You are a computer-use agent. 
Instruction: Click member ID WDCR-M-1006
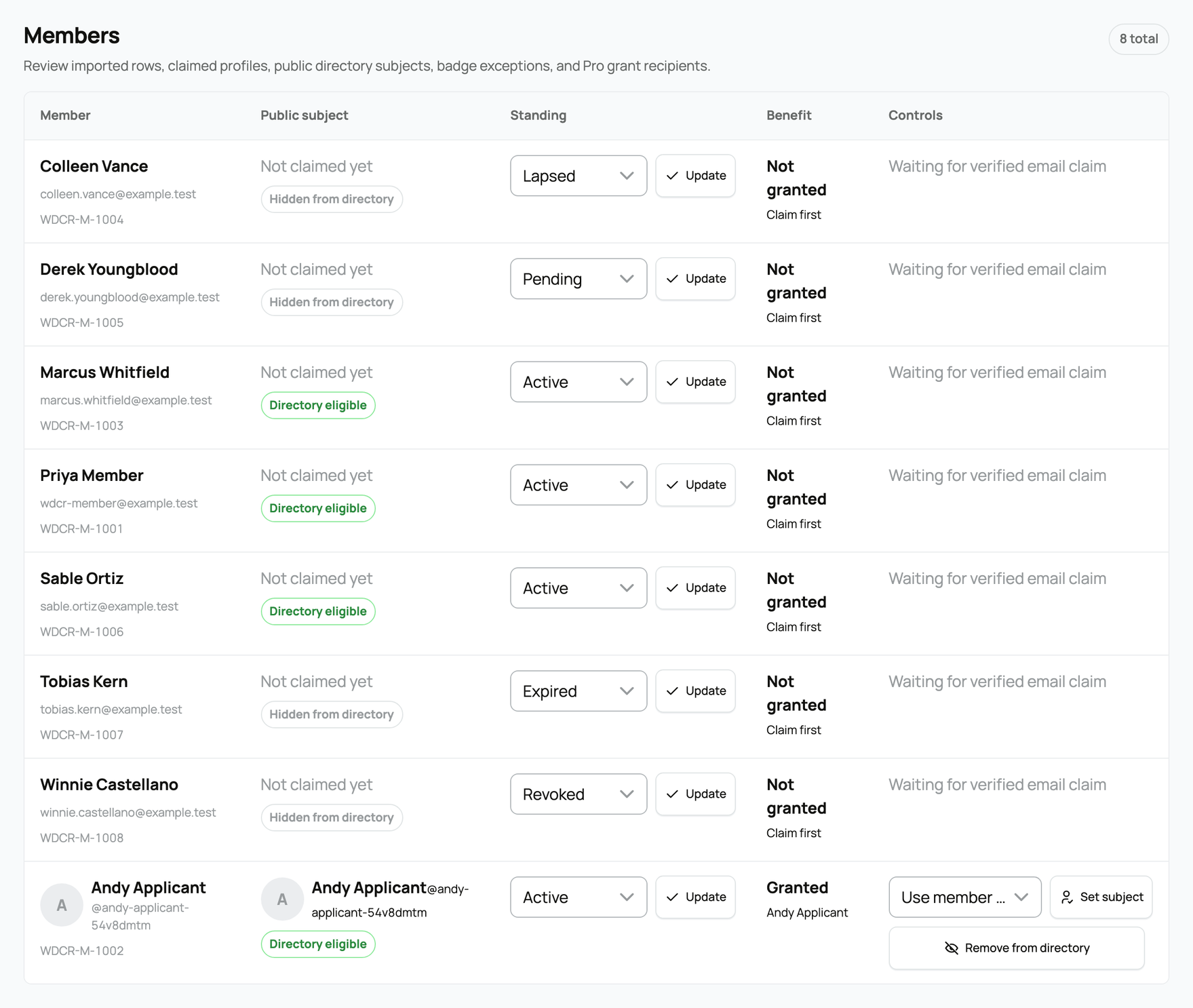81,633
